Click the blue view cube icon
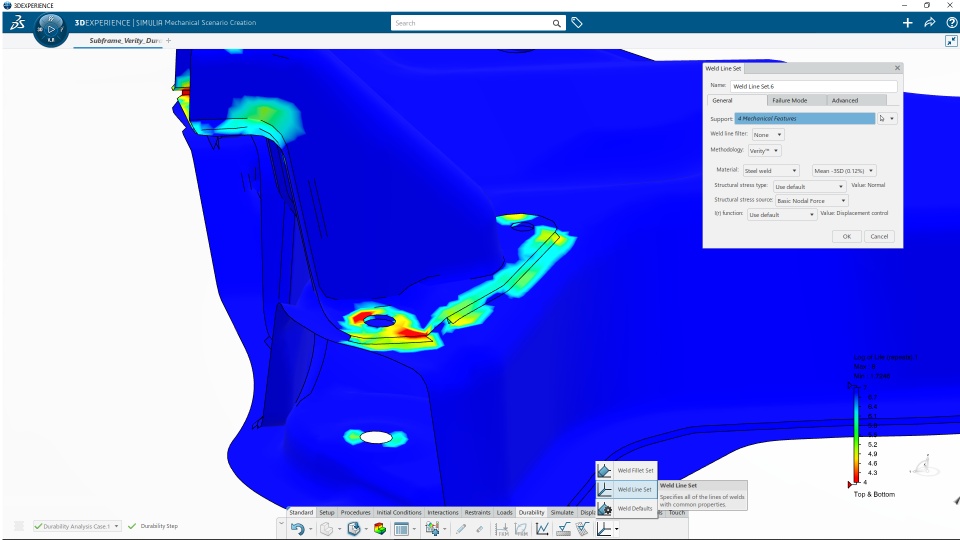Viewport: 960px width, 540px height. [353, 529]
